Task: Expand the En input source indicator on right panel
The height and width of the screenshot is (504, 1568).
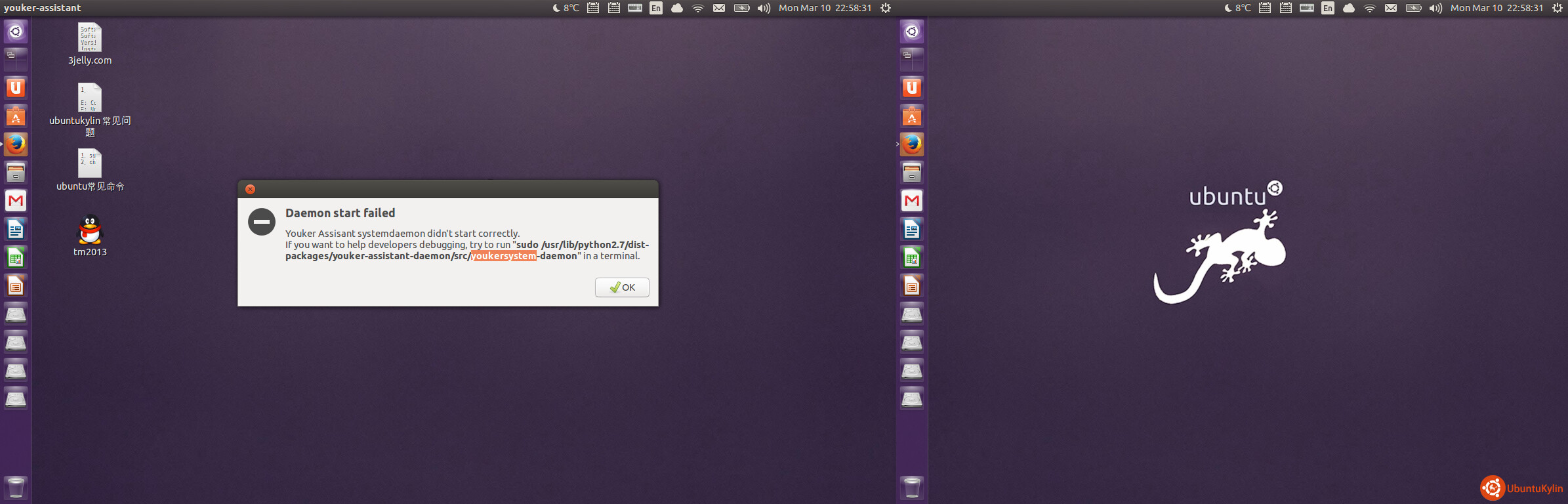Action: coord(1327,8)
